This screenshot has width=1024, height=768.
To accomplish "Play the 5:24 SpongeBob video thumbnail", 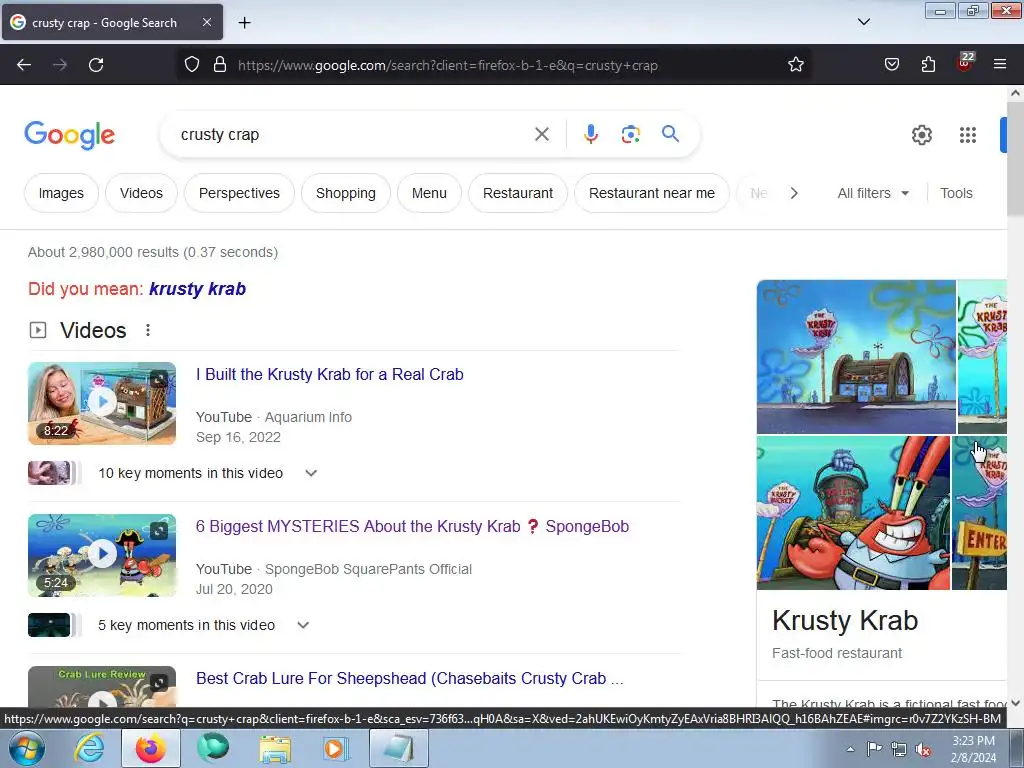I will pyautogui.click(x=102, y=555).
